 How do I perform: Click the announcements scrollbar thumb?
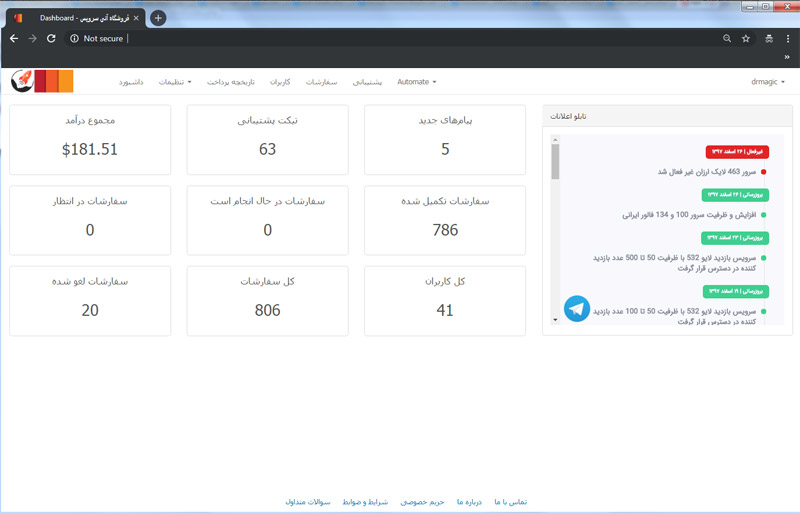click(x=555, y=161)
